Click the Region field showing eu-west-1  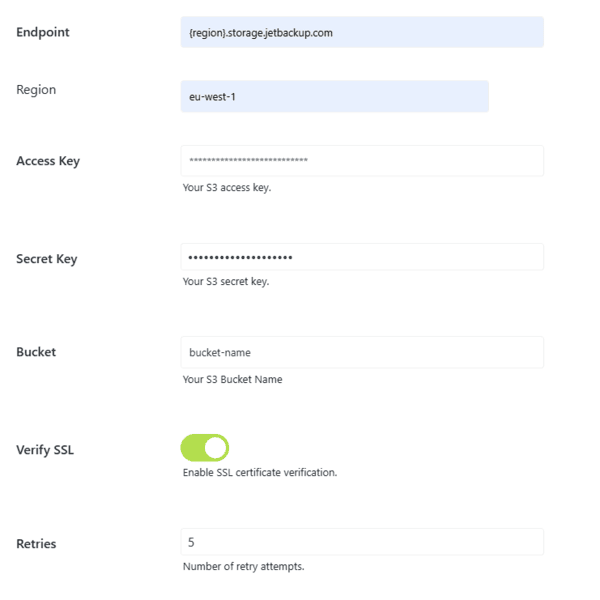pyautogui.click(x=334, y=96)
